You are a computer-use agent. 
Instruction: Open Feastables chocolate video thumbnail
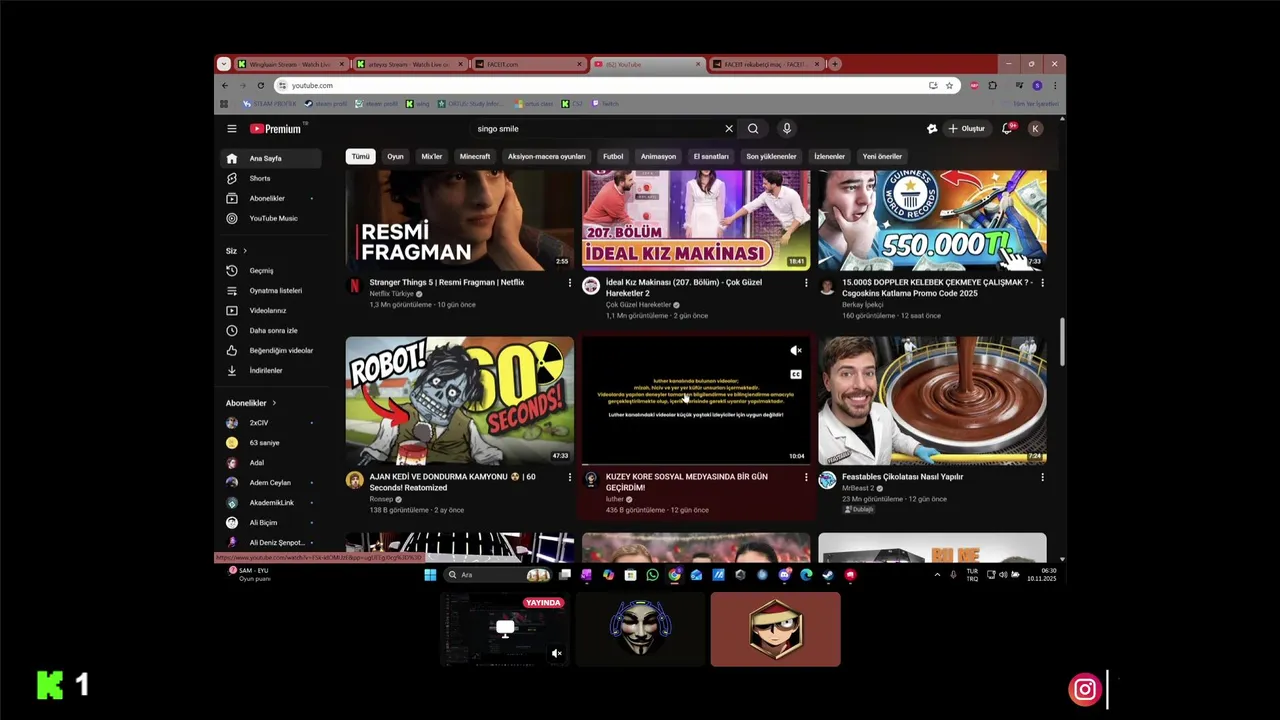tap(932, 401)
